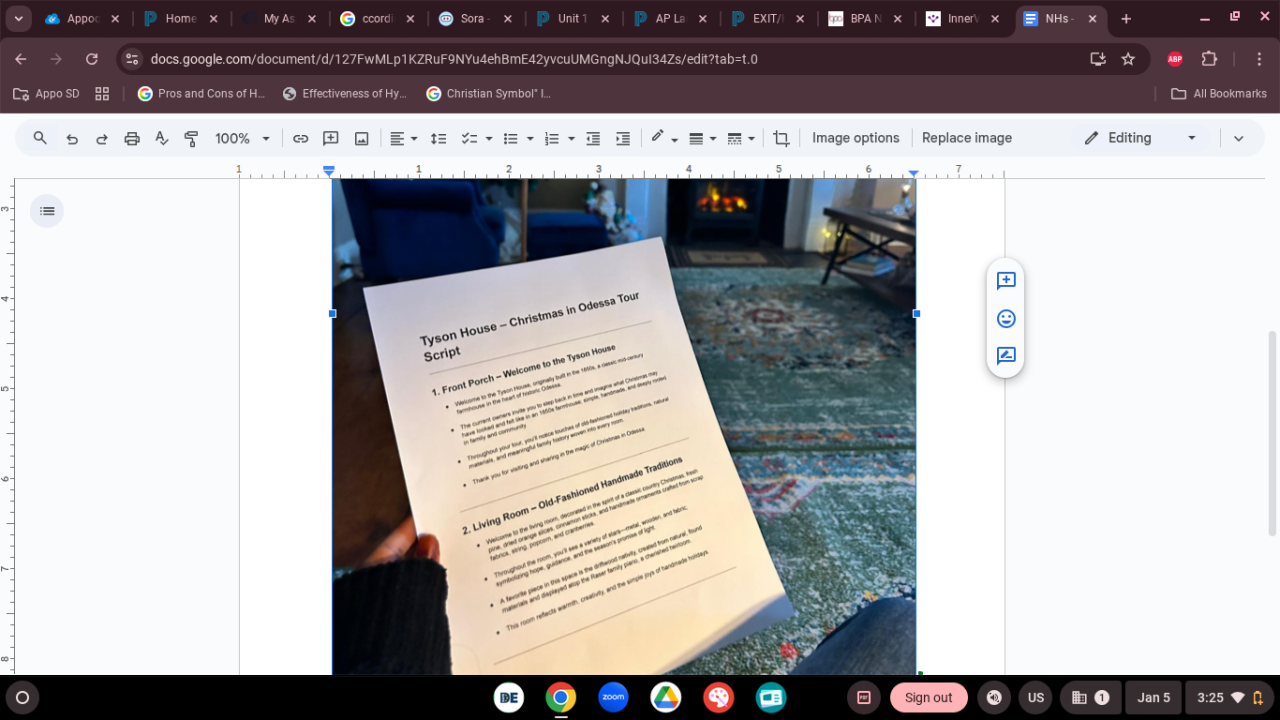Screen dimensions: 1280x720
Task: Open a new browser tab
Action: [x=1126, y=19]
